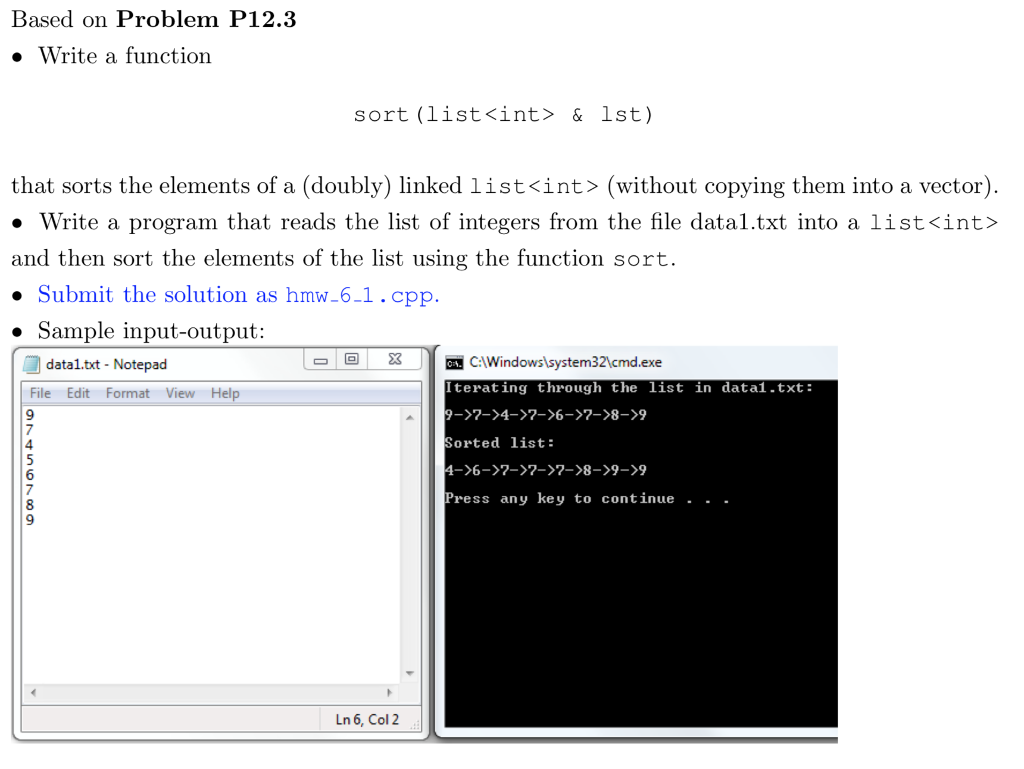Open the File menu in Notepad
Screen dimensions: 1024x769
coord(39,393)
